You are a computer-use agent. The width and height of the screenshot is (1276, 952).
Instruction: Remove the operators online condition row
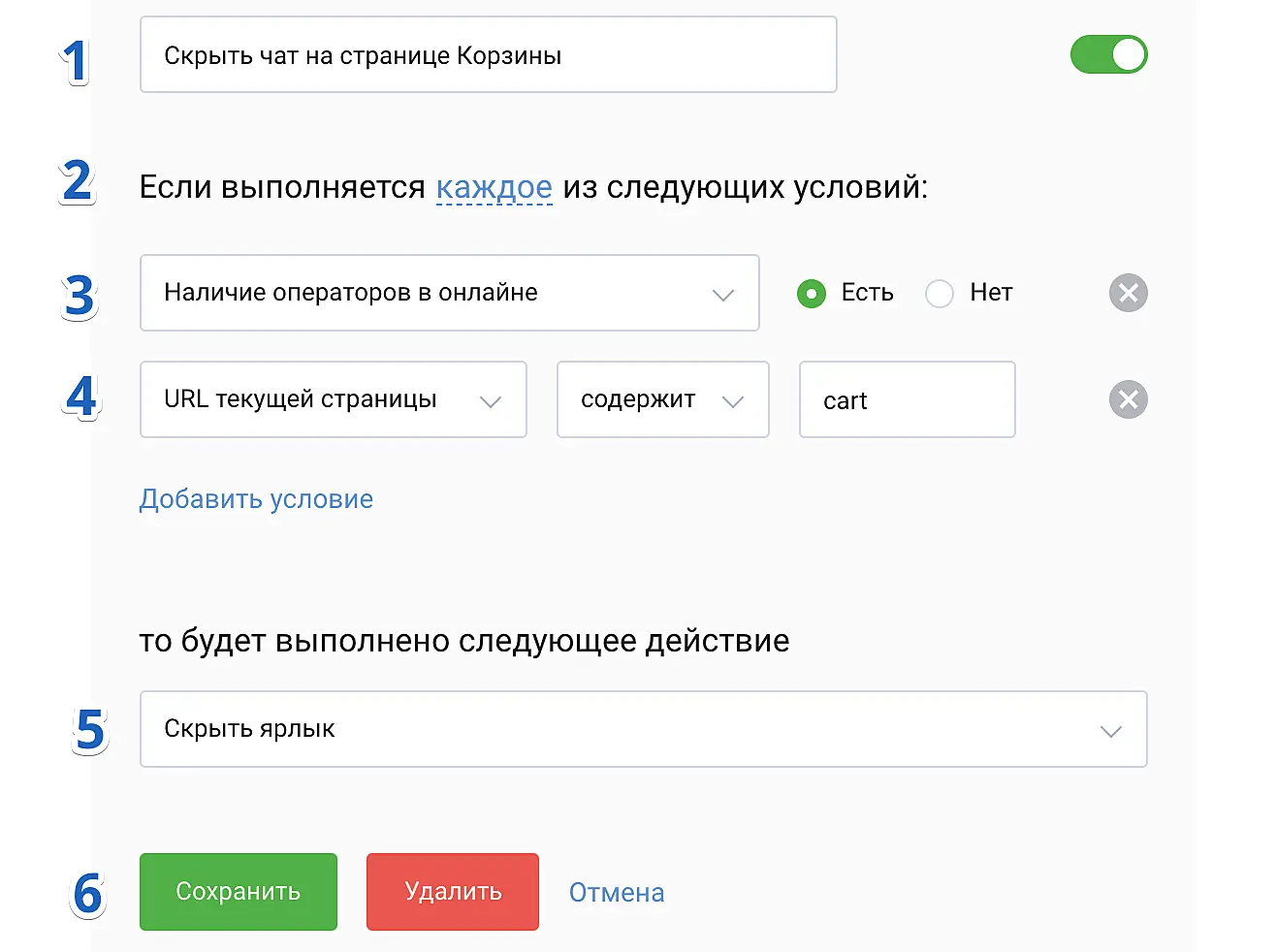[x=1128, y=293]
